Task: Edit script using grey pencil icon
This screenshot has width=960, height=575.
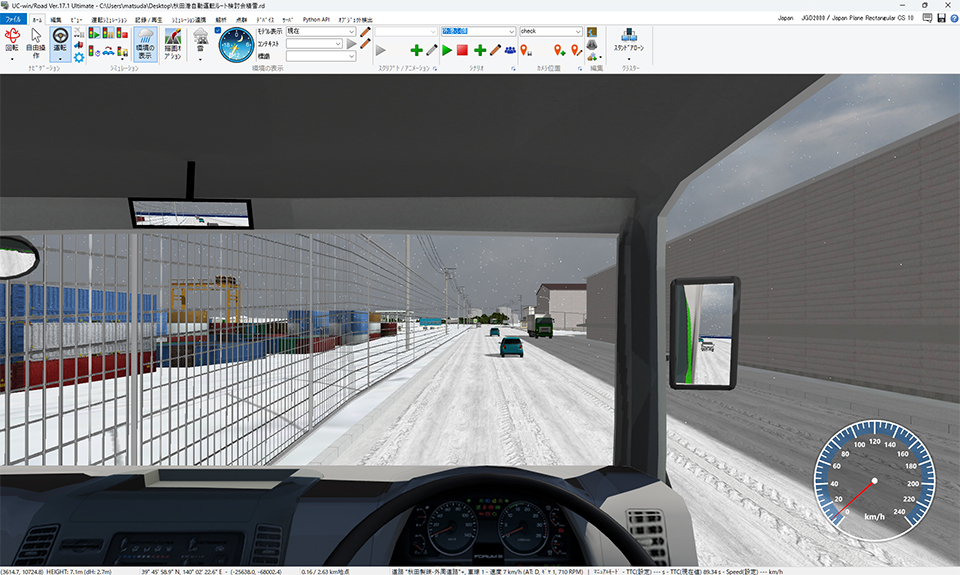Action: pos(432,50)
